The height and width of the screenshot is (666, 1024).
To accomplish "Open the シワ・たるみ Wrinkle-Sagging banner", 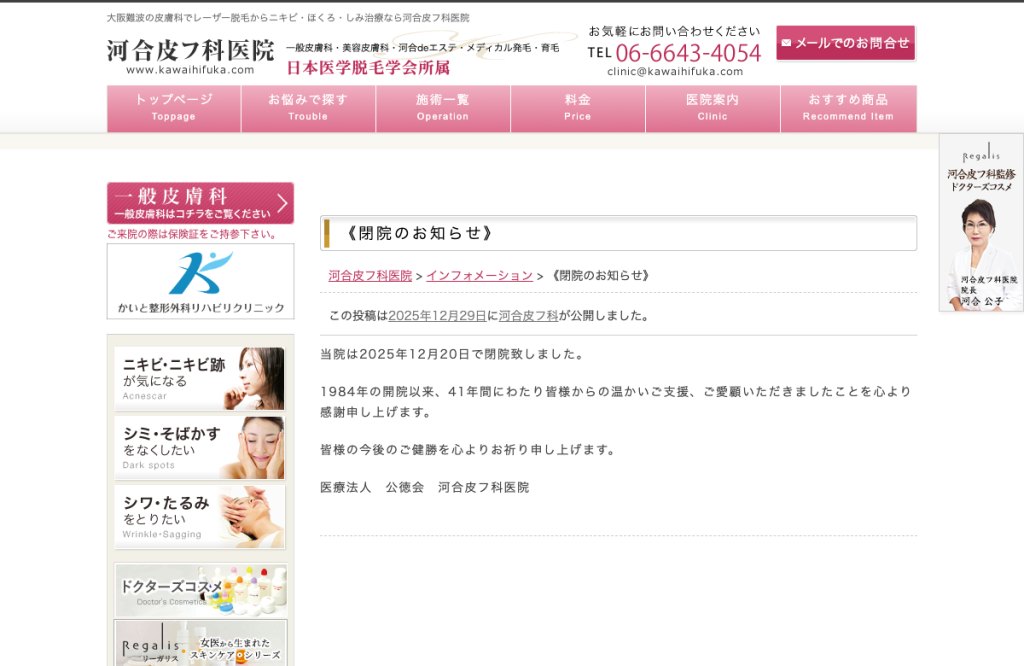I will click(199, 516).
